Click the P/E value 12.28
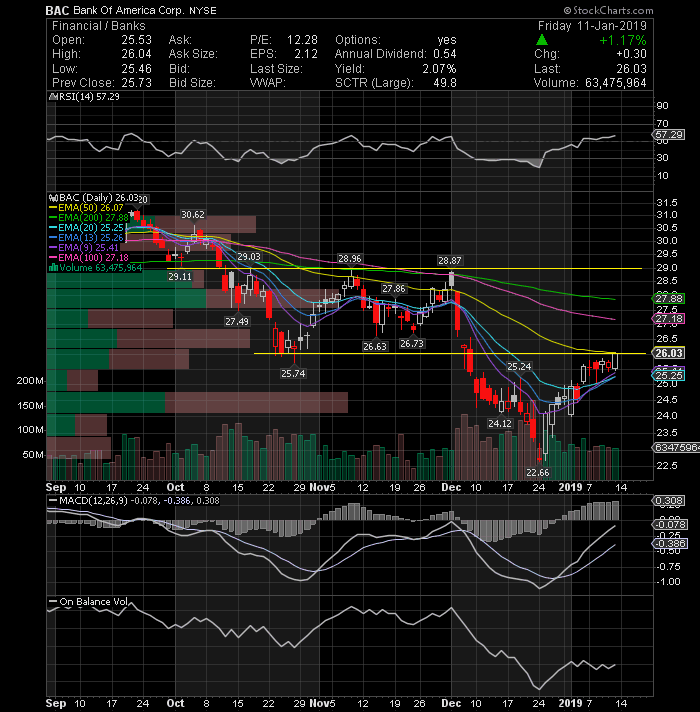 pyautogui.click(x=302, y=40)
